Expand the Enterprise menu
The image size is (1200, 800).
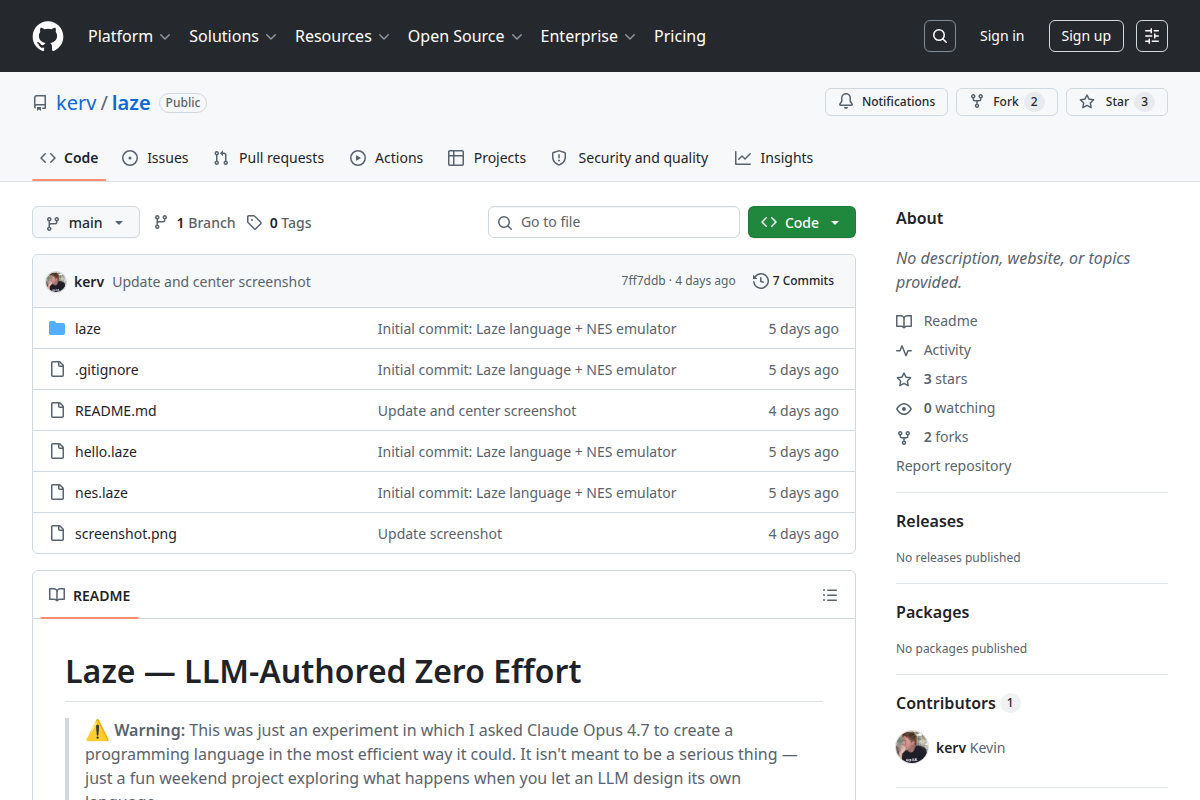[x=588, y=36]
